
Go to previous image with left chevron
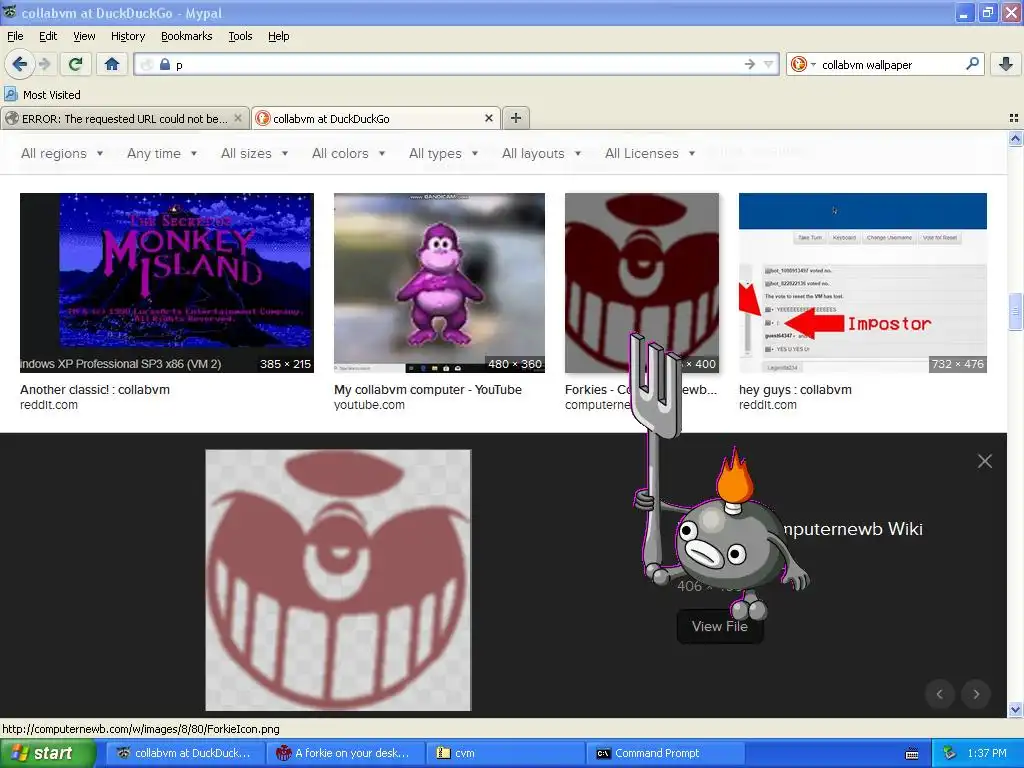[940, 694]
